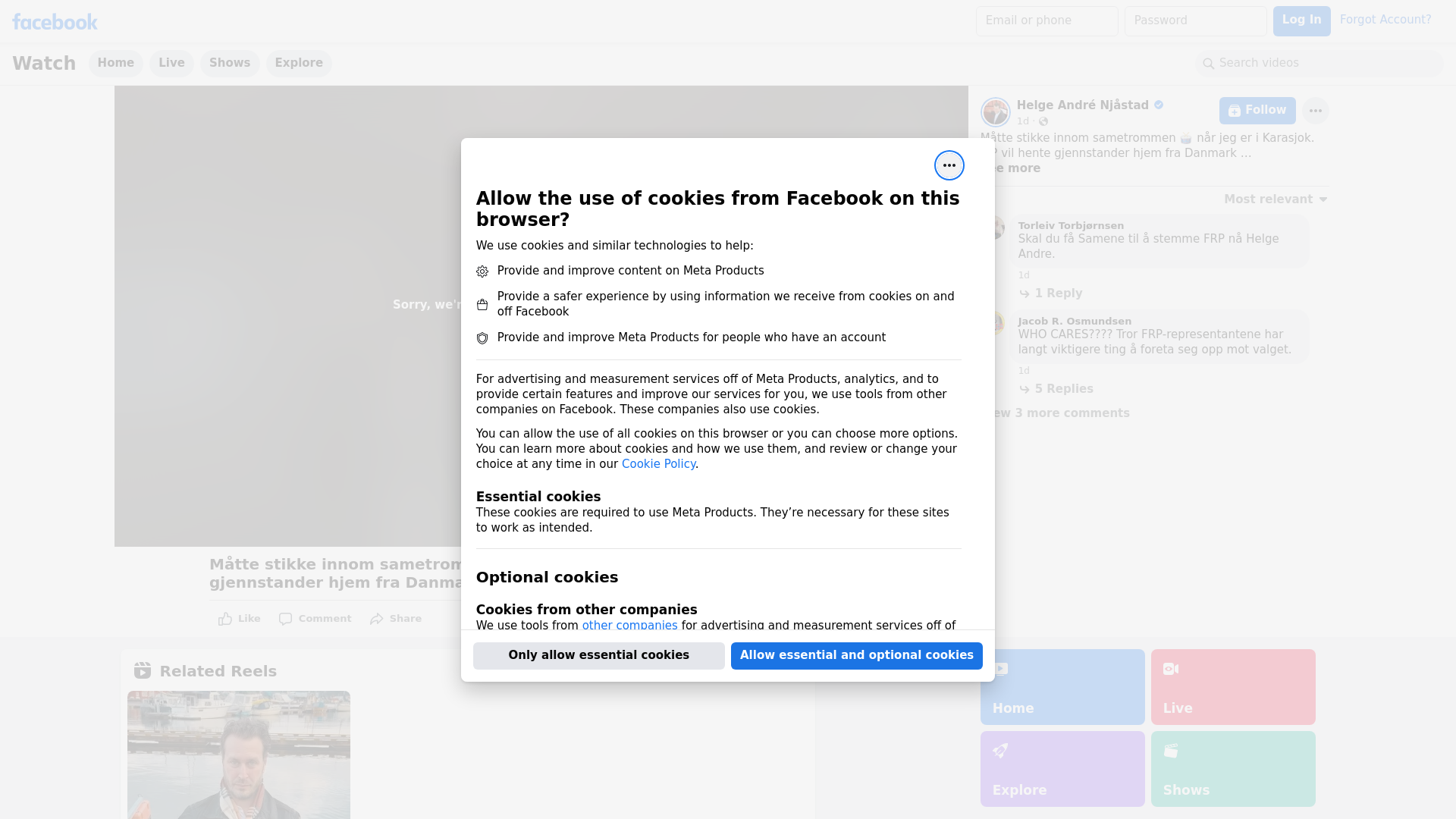Click Forgot Account? link
Screen dimensions: 1456x819
1385,20
